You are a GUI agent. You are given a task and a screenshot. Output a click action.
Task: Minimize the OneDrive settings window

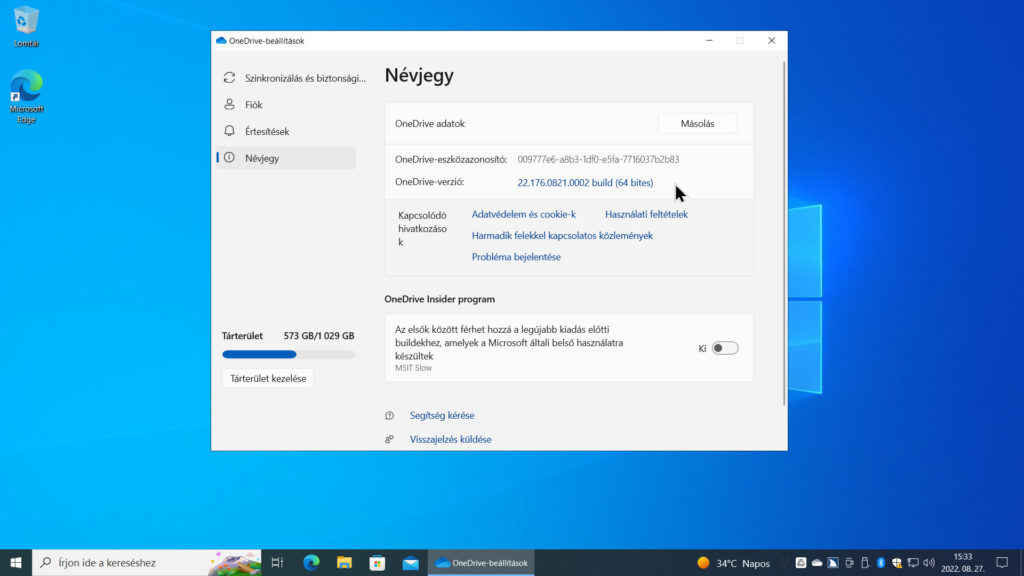click(x=709, y=40)
